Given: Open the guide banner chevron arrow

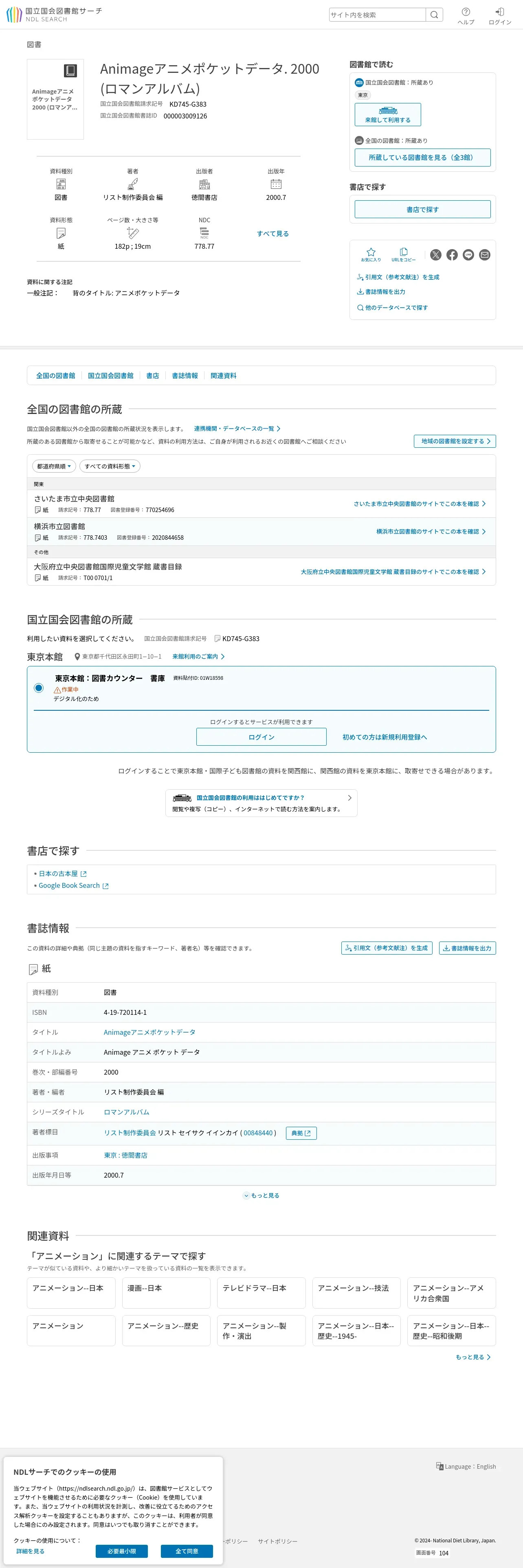Looking at the screenshot, I should [x=349, y=797].
